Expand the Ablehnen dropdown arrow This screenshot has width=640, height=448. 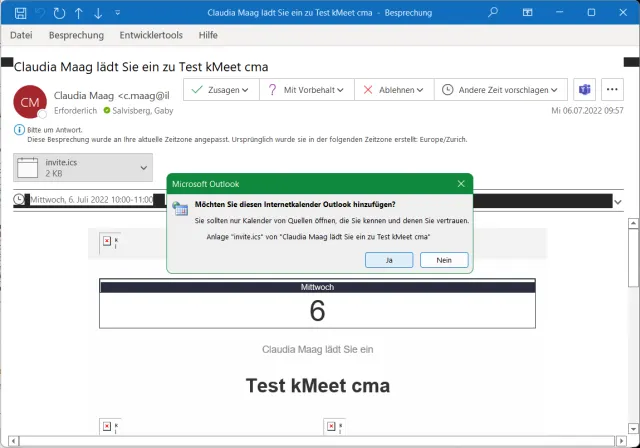420,90
